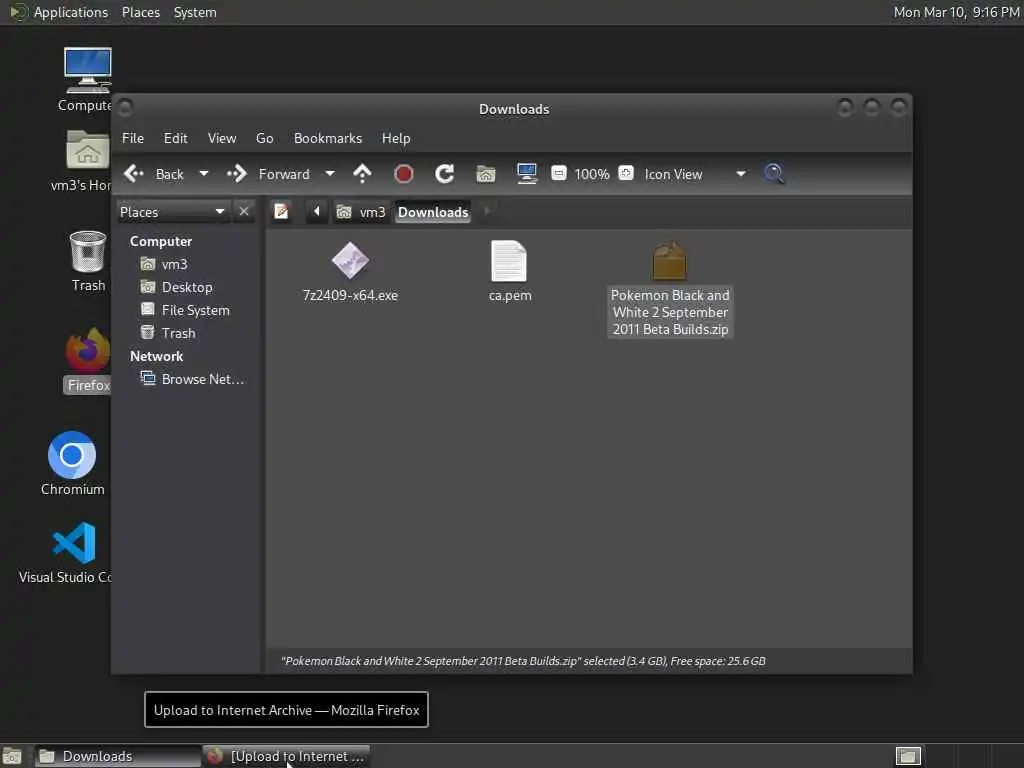Toggle the text-based location bar pencil icon
Screen dimensions: 1024x768
281,212
